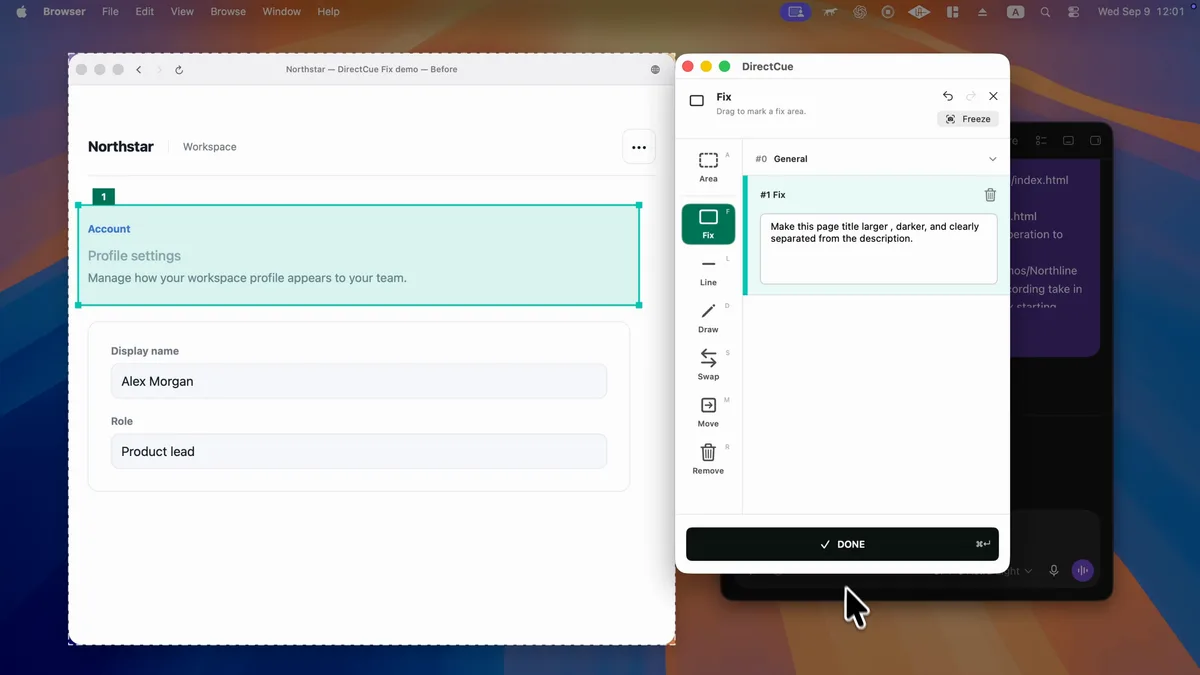Open the Apple menu

(x=21, y=12)
